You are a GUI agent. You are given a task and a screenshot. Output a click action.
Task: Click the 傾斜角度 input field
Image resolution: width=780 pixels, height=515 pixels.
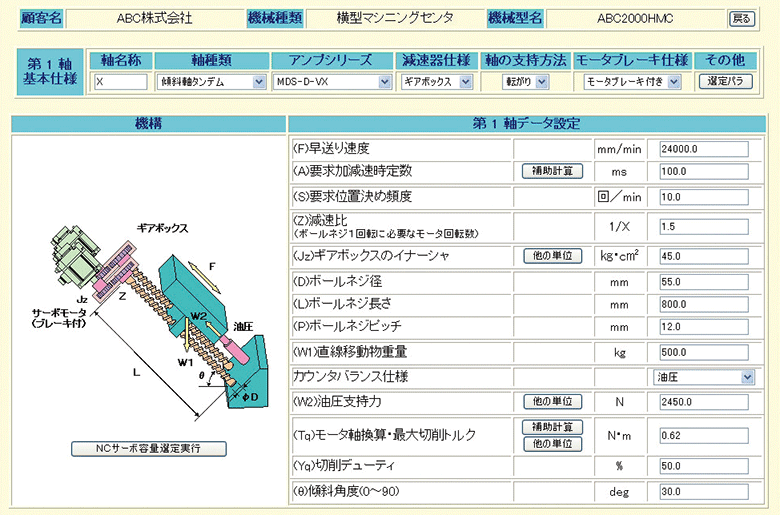point(704,491)
